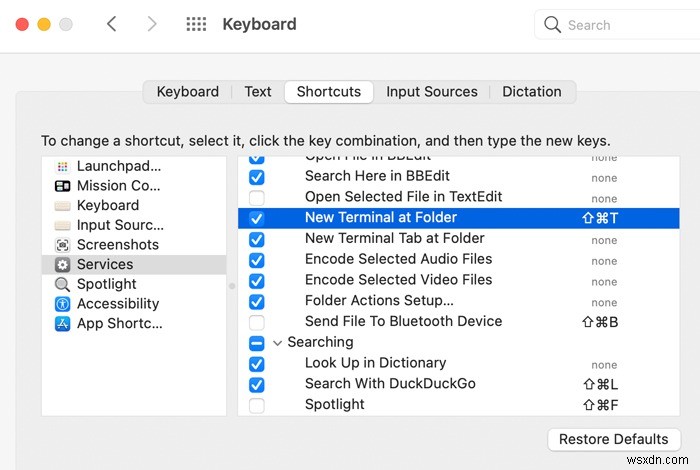Viewport: 700px width, 470px height.
Task: Click the Screenshots category icon
Action: pos(62,245)
